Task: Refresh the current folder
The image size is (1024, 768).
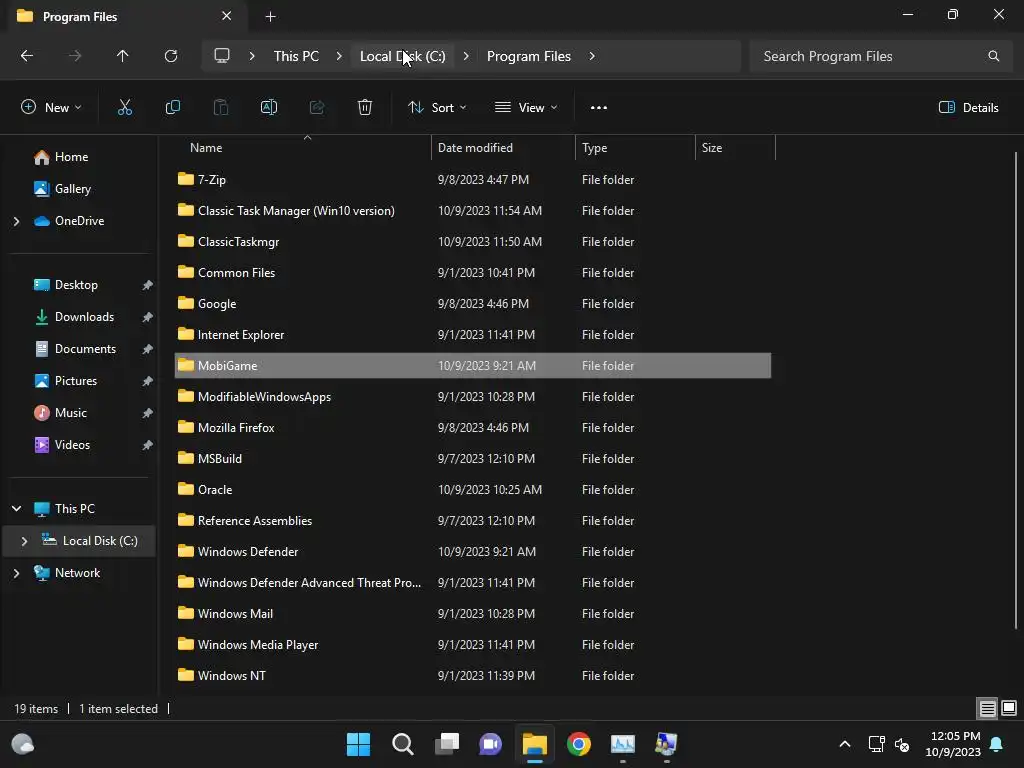Action: (171, 56)
